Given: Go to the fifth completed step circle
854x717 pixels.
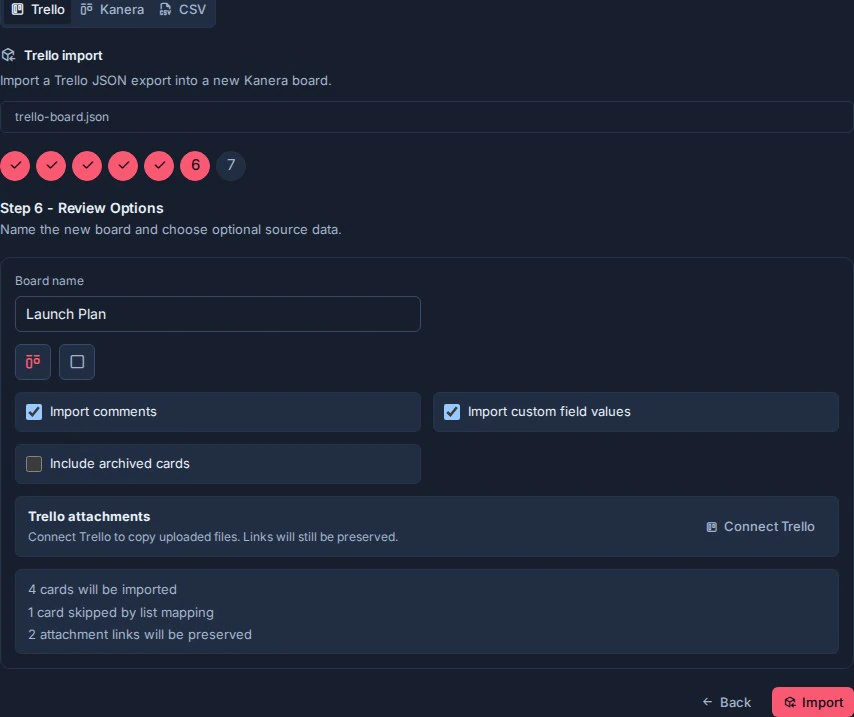Looking at the screenshot, I should [x=159, y=166].
